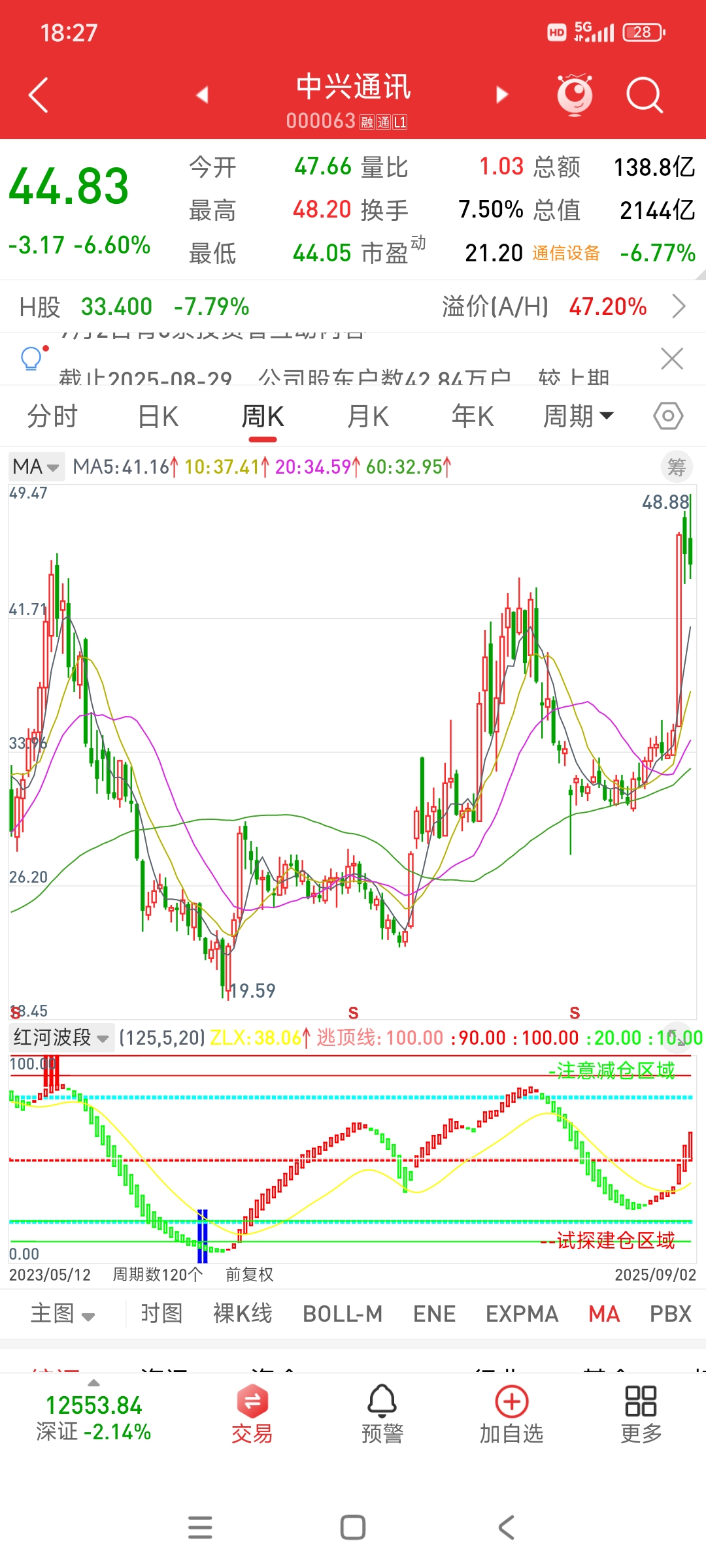Tap 周期数120个 period count label

click(x=158, y=1275)
